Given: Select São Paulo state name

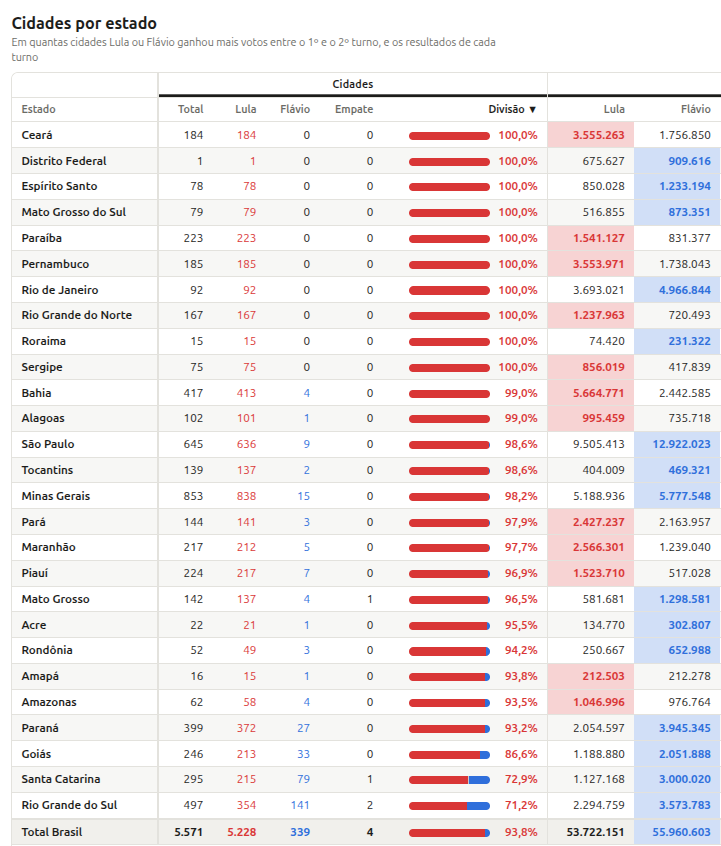Looking at the screenshot, I should 48,444.
